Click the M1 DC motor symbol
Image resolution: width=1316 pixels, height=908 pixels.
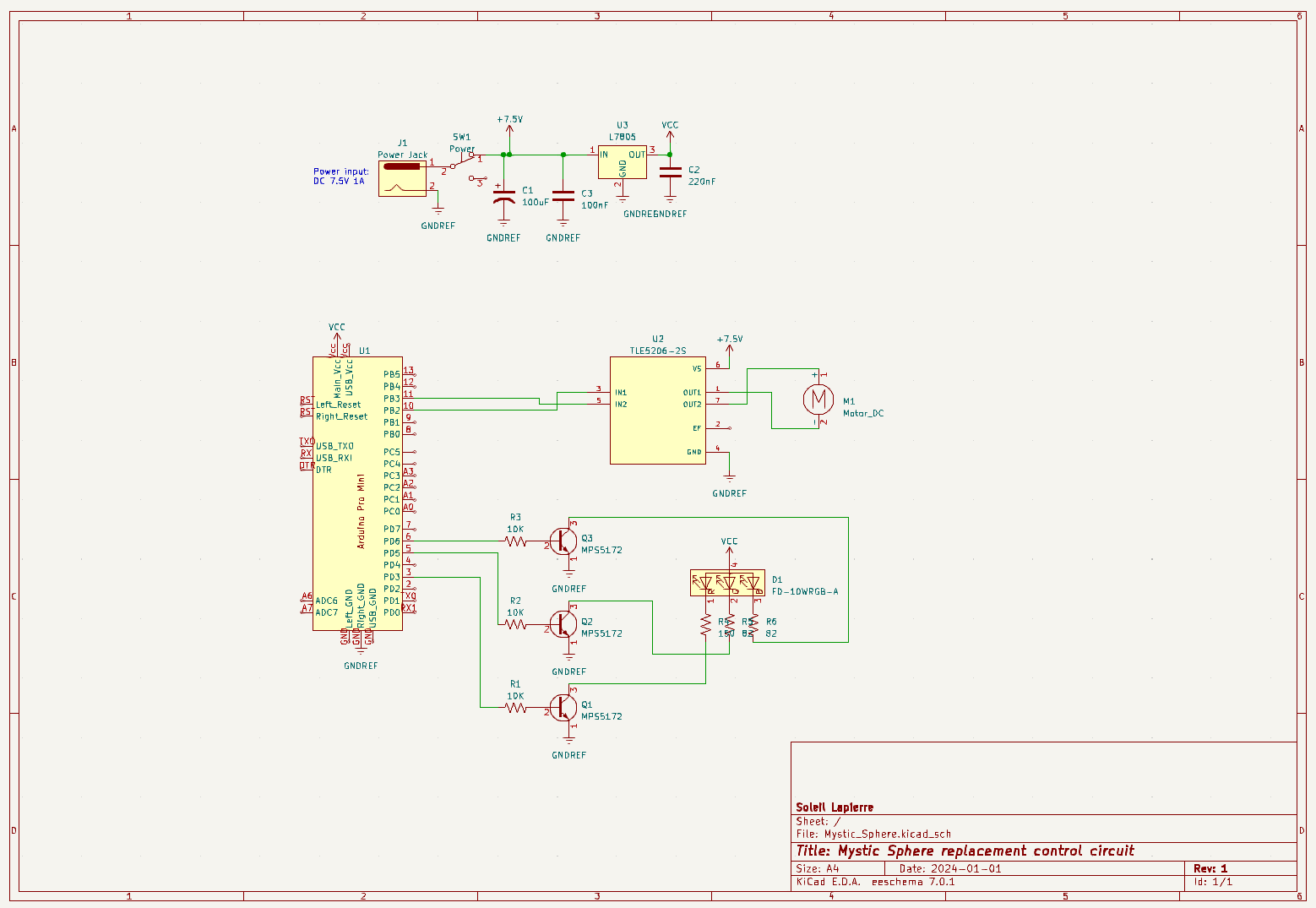tap(817, 399)
